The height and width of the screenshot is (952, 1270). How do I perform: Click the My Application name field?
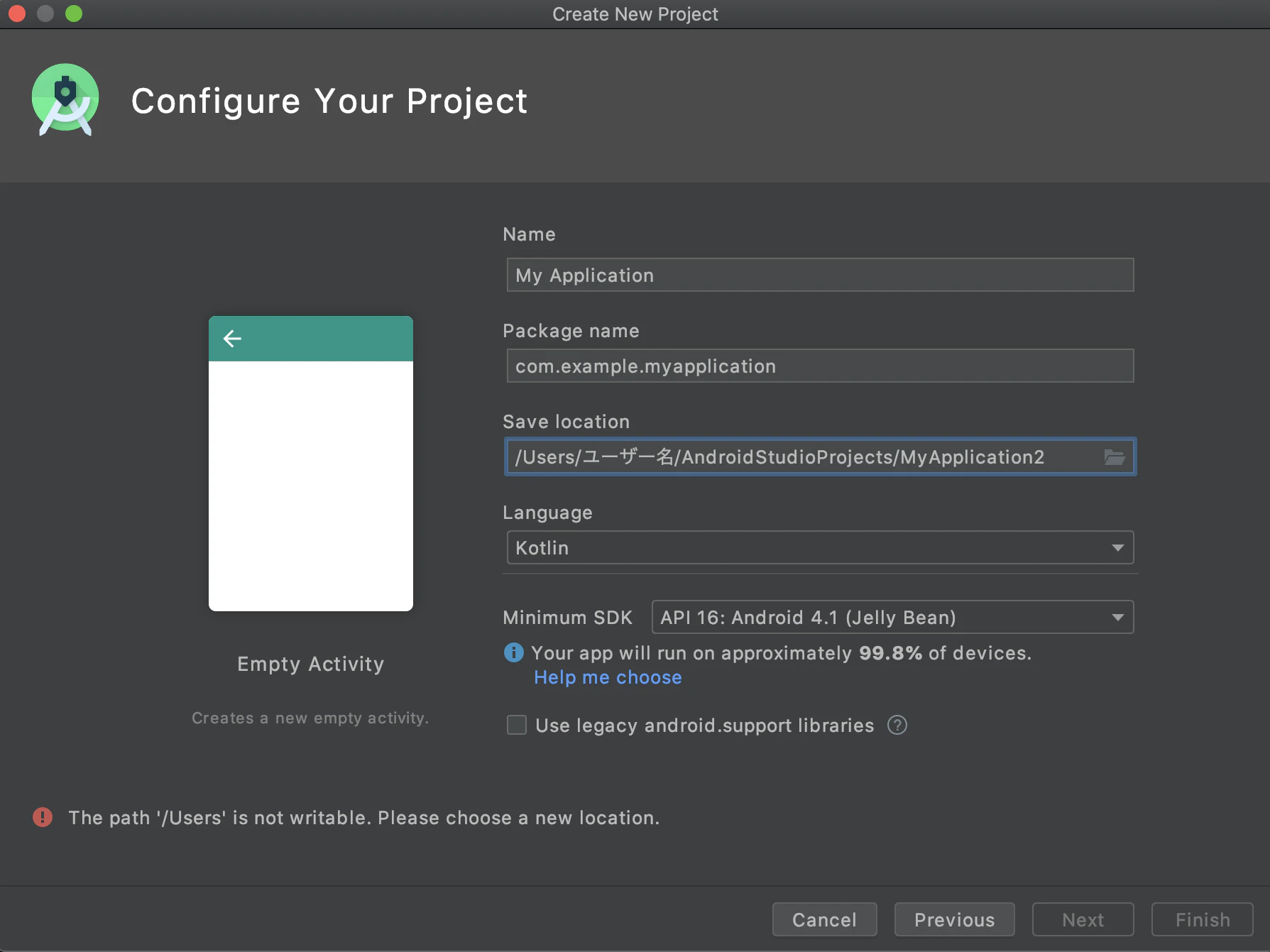point(820,275)
